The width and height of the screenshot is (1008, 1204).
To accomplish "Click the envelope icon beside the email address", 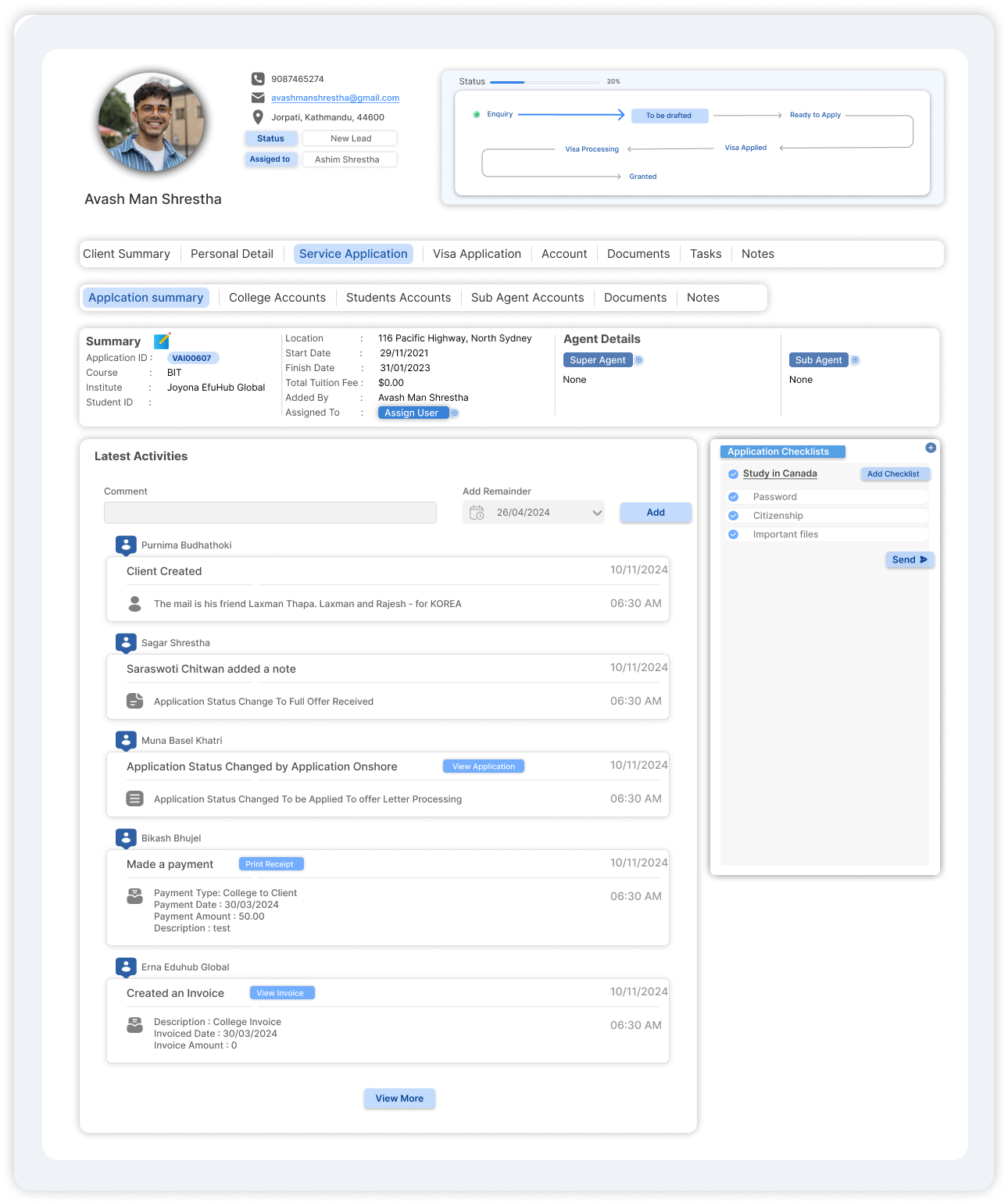I will point(258,98).
